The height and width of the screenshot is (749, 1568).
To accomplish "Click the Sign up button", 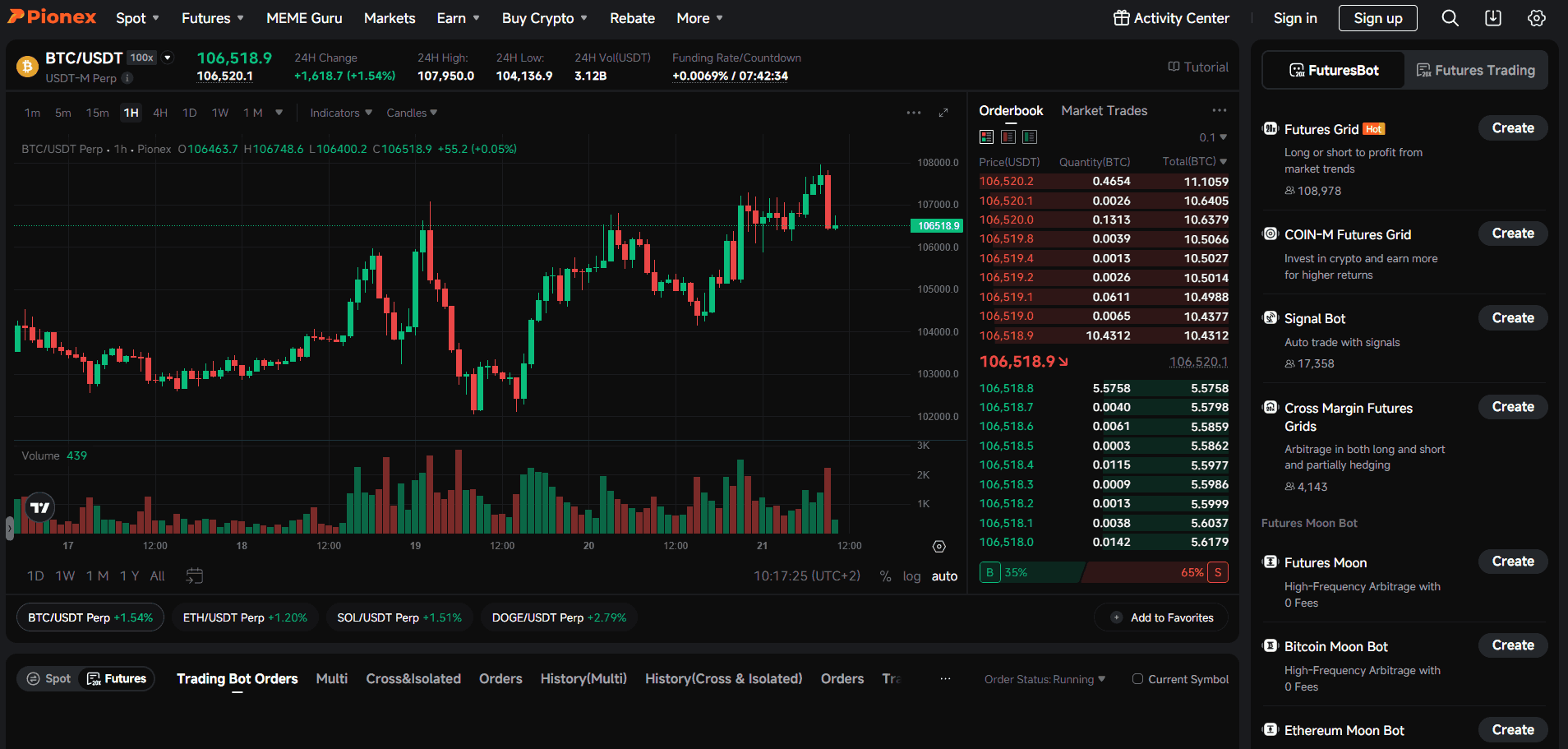I will click(x=1377, y=17).
